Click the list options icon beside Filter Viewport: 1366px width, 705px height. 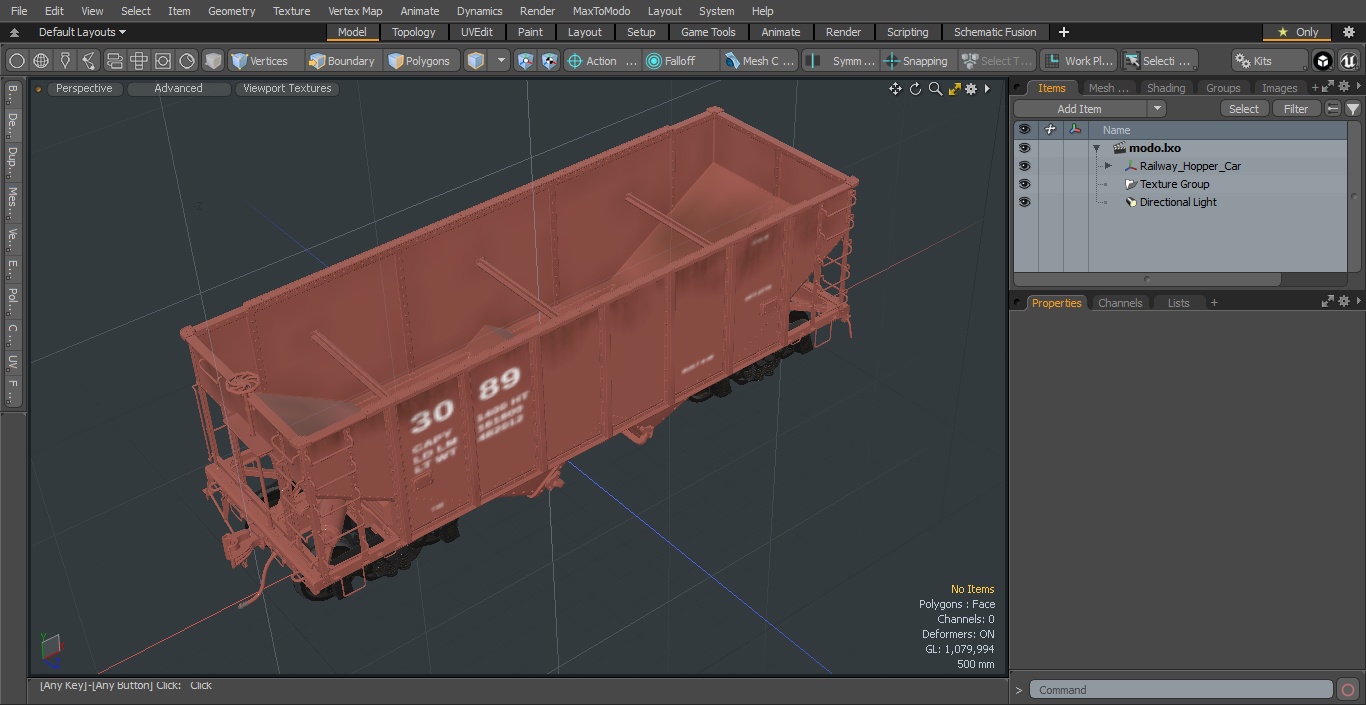pyautogui.click(x=1333, y=109)
